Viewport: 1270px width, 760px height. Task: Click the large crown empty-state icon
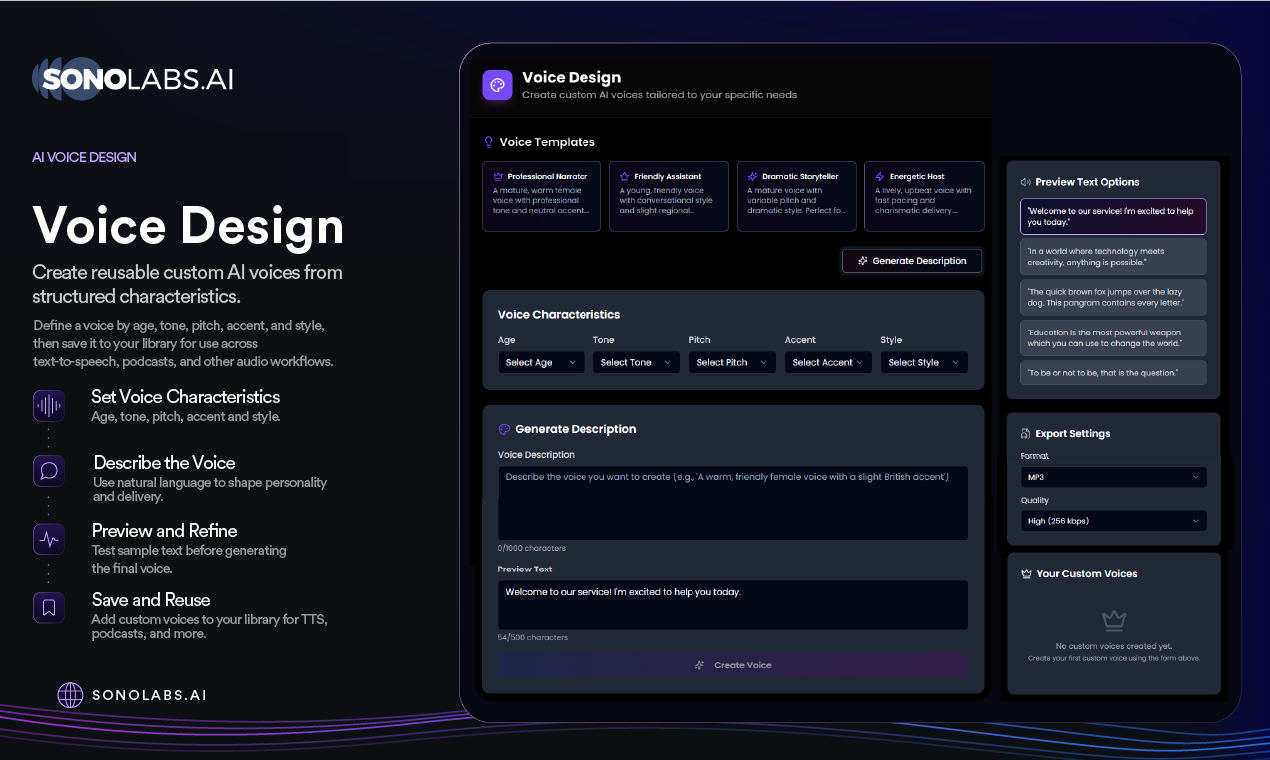(x=1113, y=621)
